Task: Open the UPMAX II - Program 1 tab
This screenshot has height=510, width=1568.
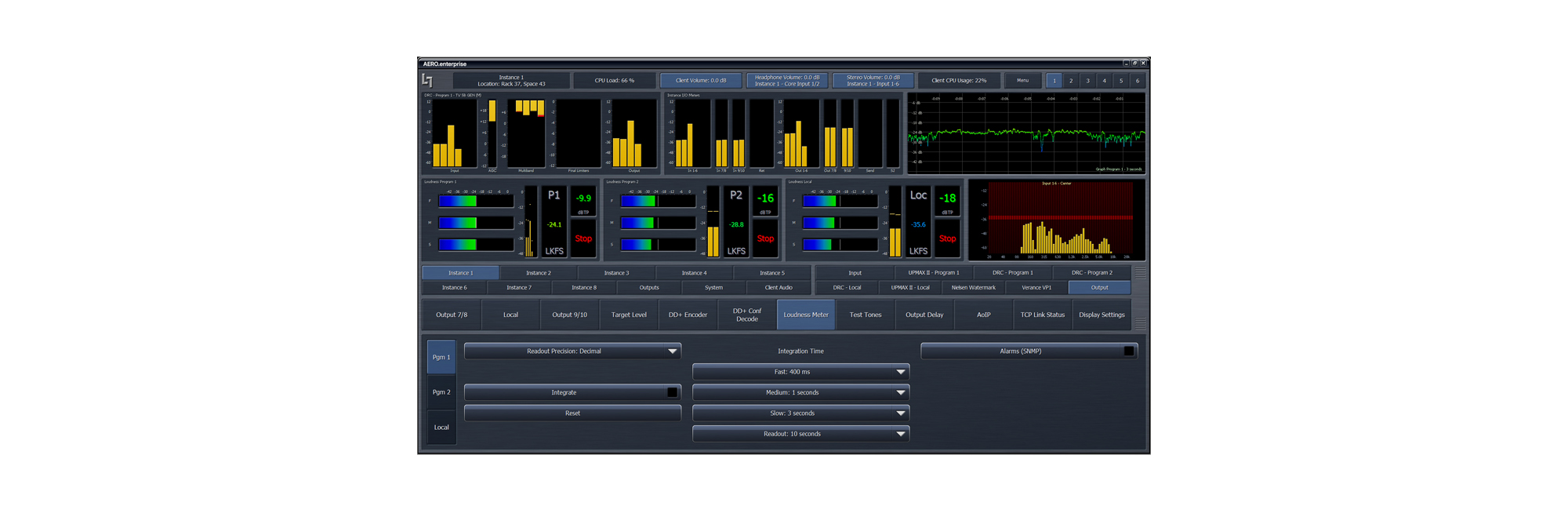Action: coord(933,273)
